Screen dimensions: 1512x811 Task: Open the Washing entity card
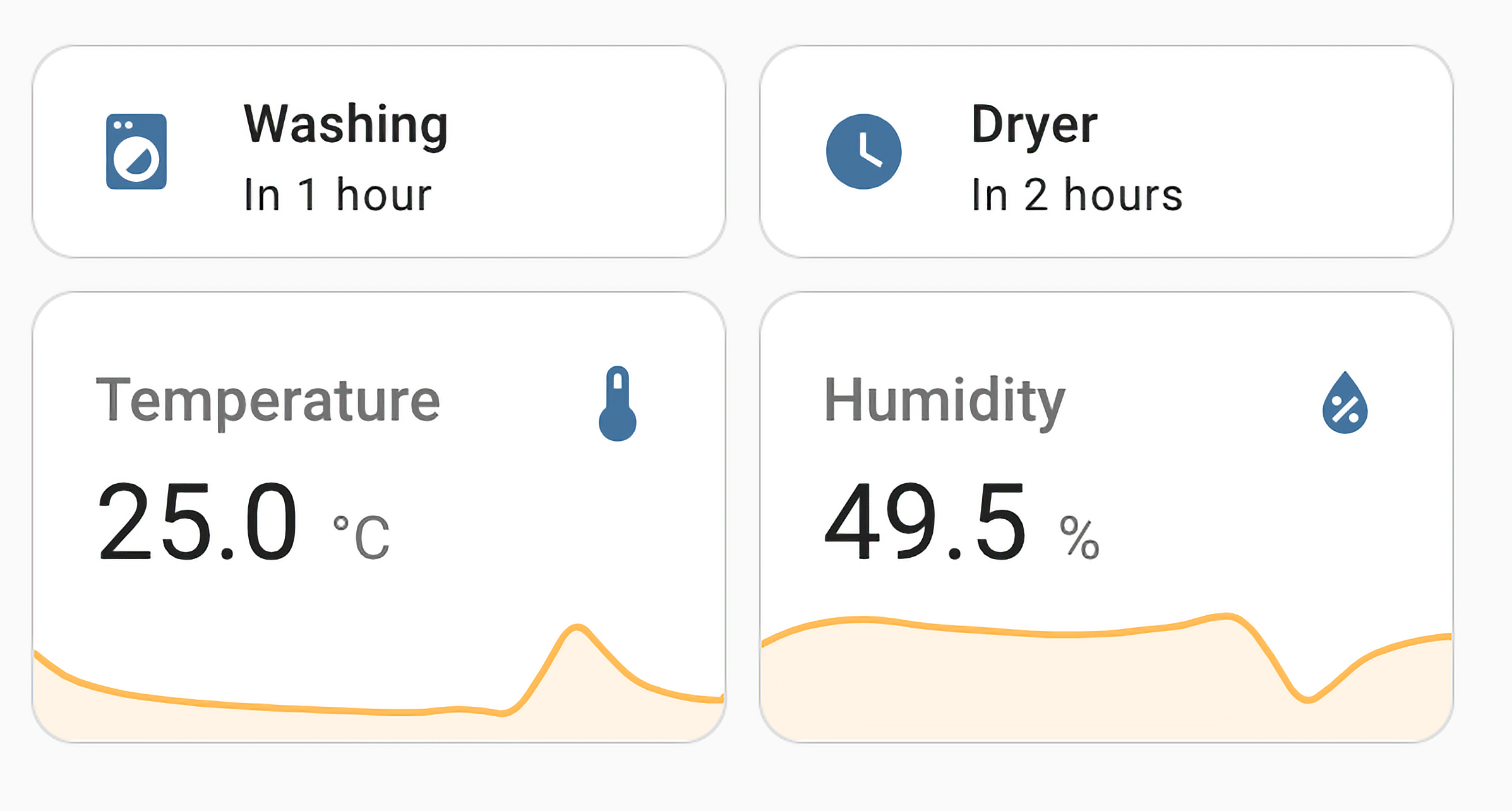pos(379,152)
